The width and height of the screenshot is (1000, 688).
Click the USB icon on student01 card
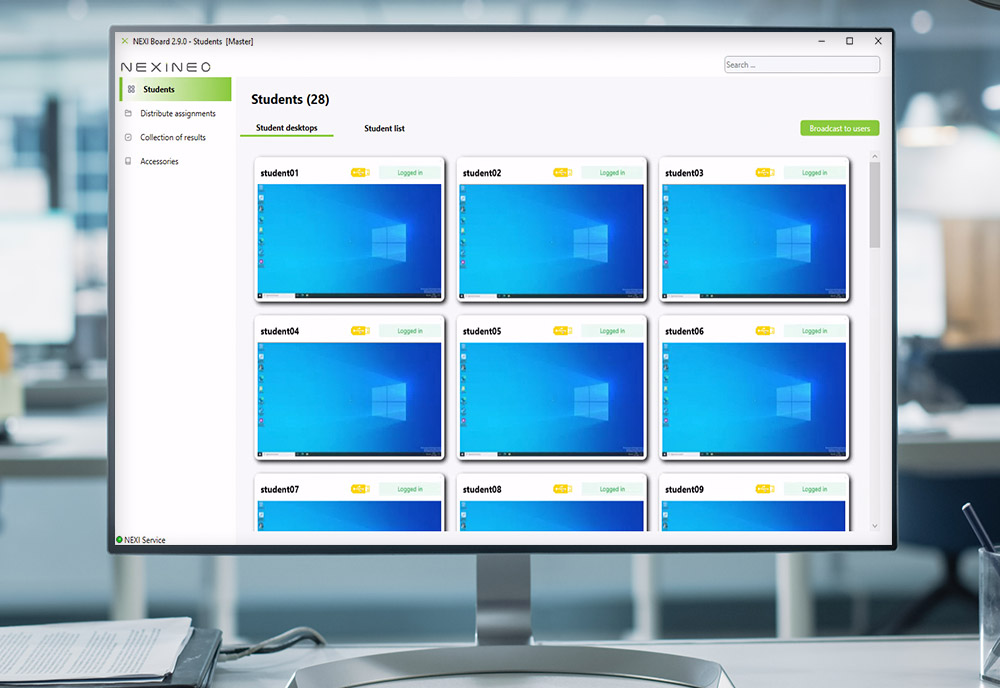coord(360,173)
